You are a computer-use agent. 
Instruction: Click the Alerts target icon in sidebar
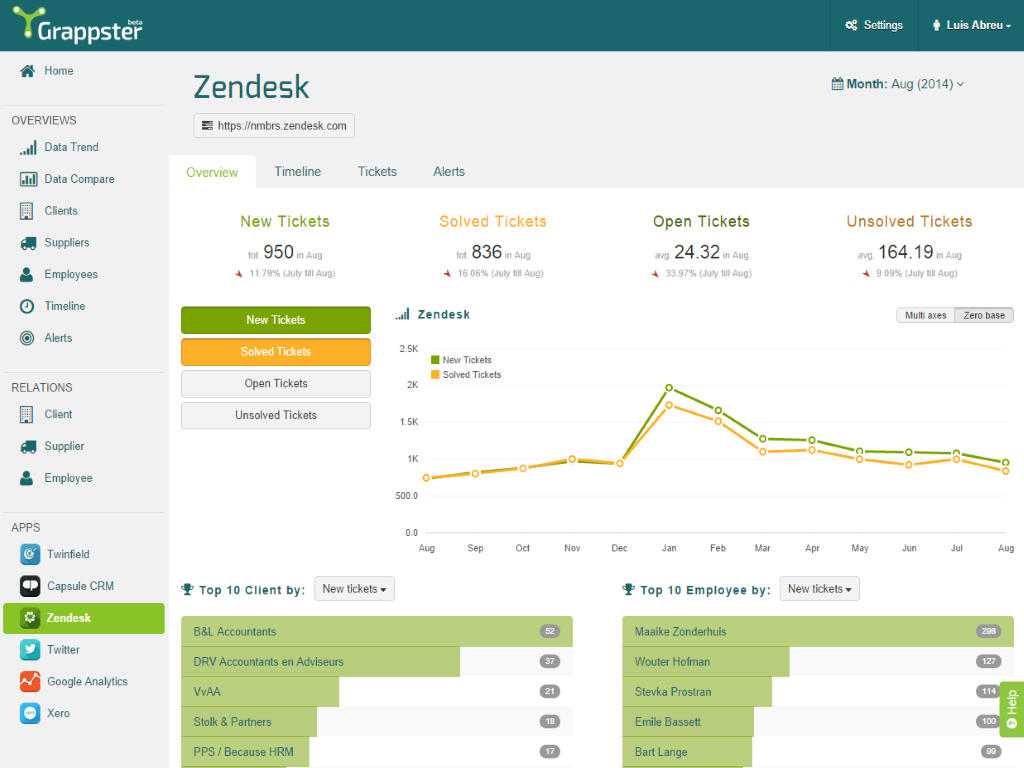[28, 338]
